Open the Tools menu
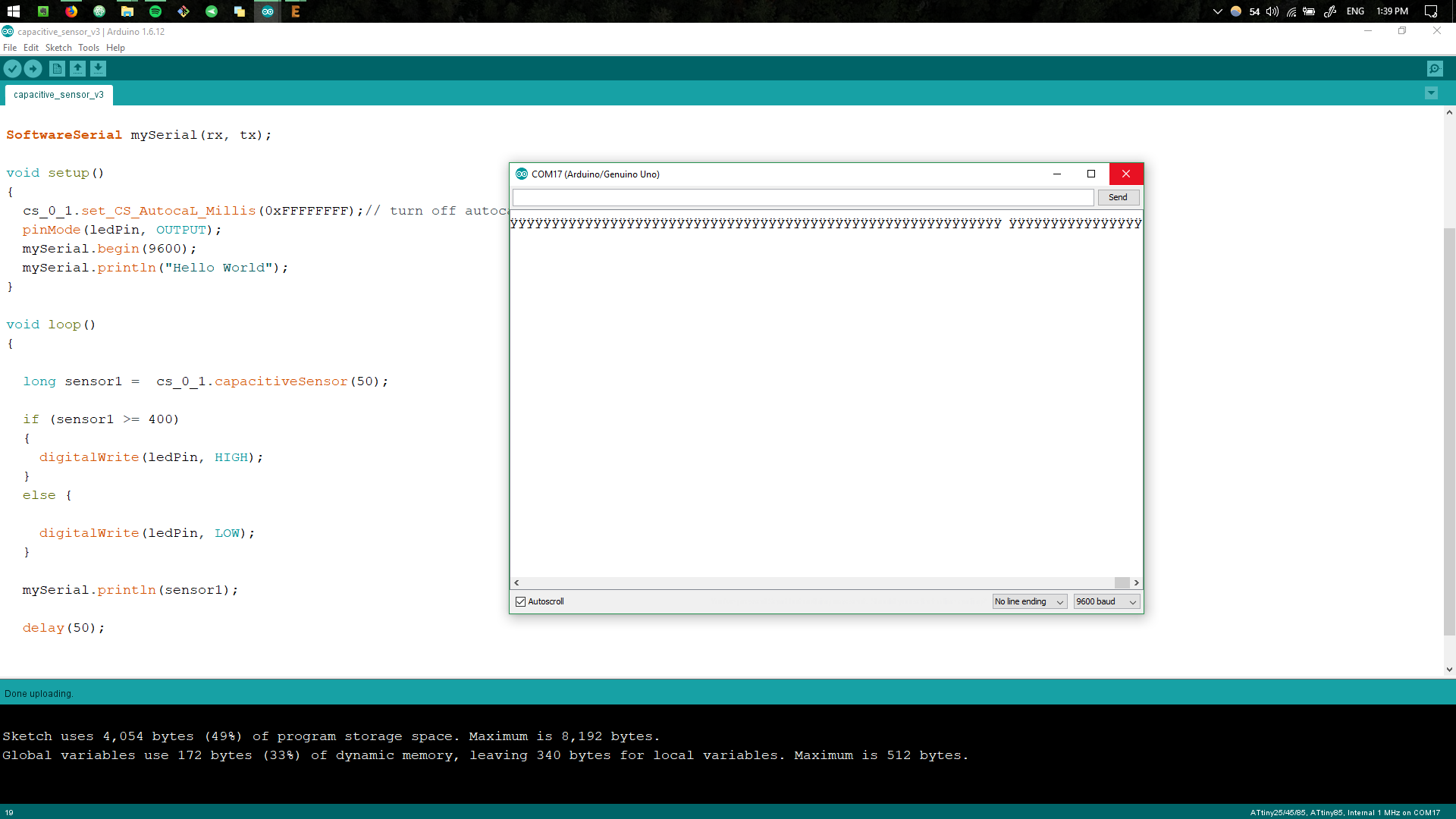The image size is (1456, 819). click(89, 48)
